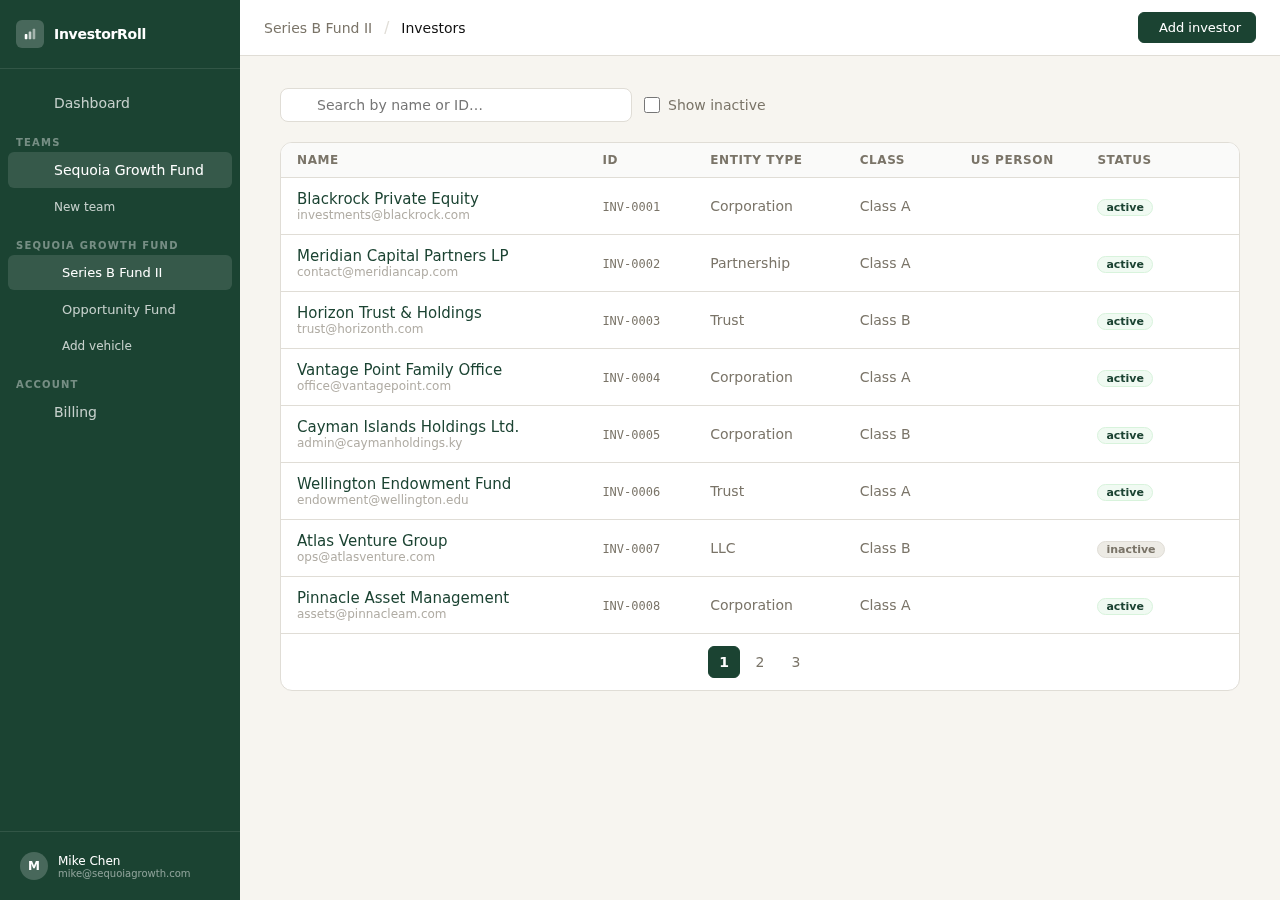
Task: Click the InvestorRoll logo icon
Action: [30, 33]
